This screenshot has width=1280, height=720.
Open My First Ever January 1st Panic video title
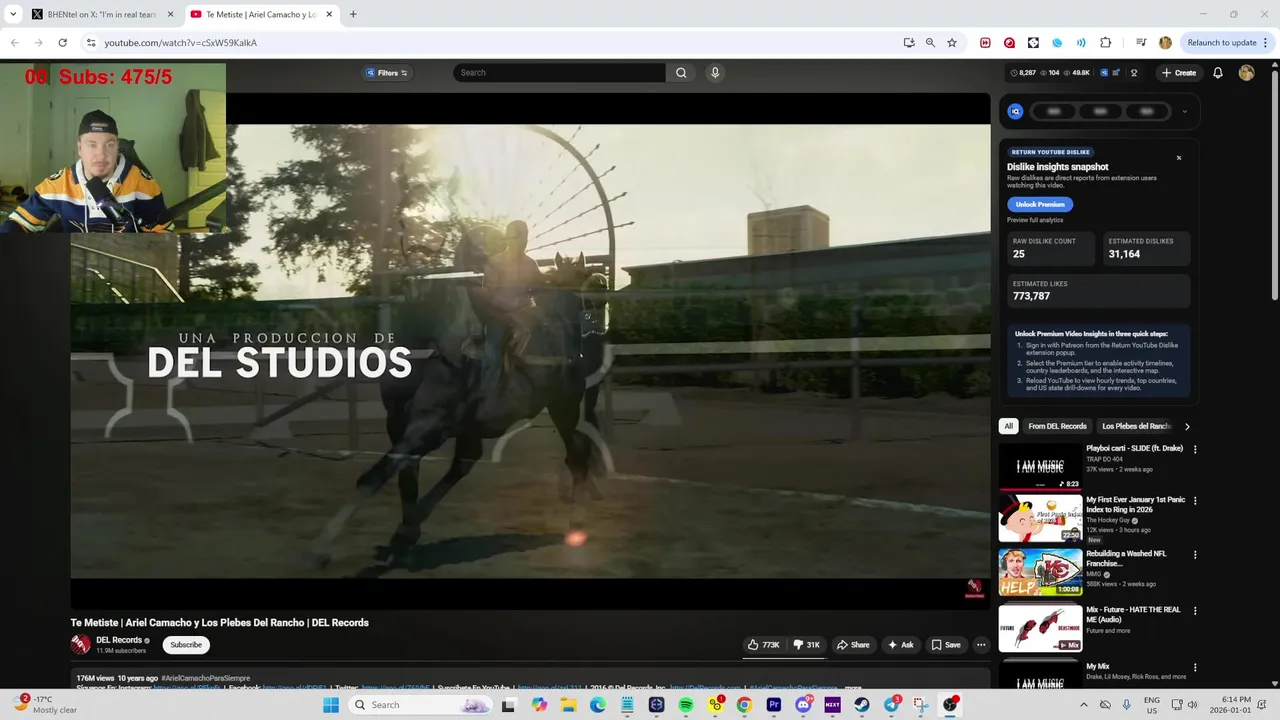(x=1136, y=503)
